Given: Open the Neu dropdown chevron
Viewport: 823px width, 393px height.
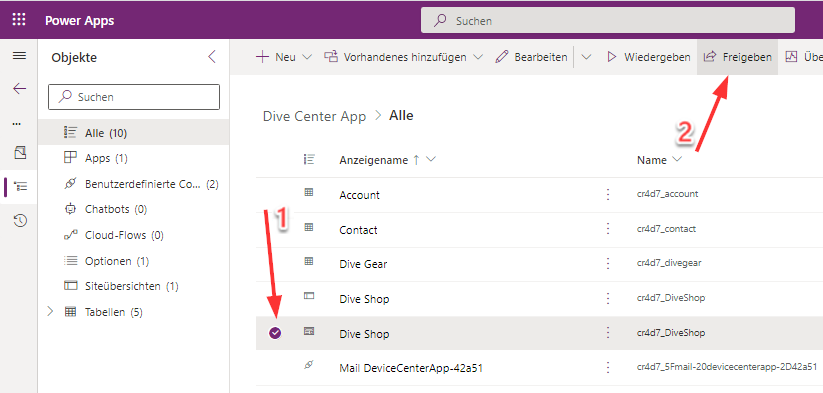Looking at the screenshot, I should coord(308,57).
